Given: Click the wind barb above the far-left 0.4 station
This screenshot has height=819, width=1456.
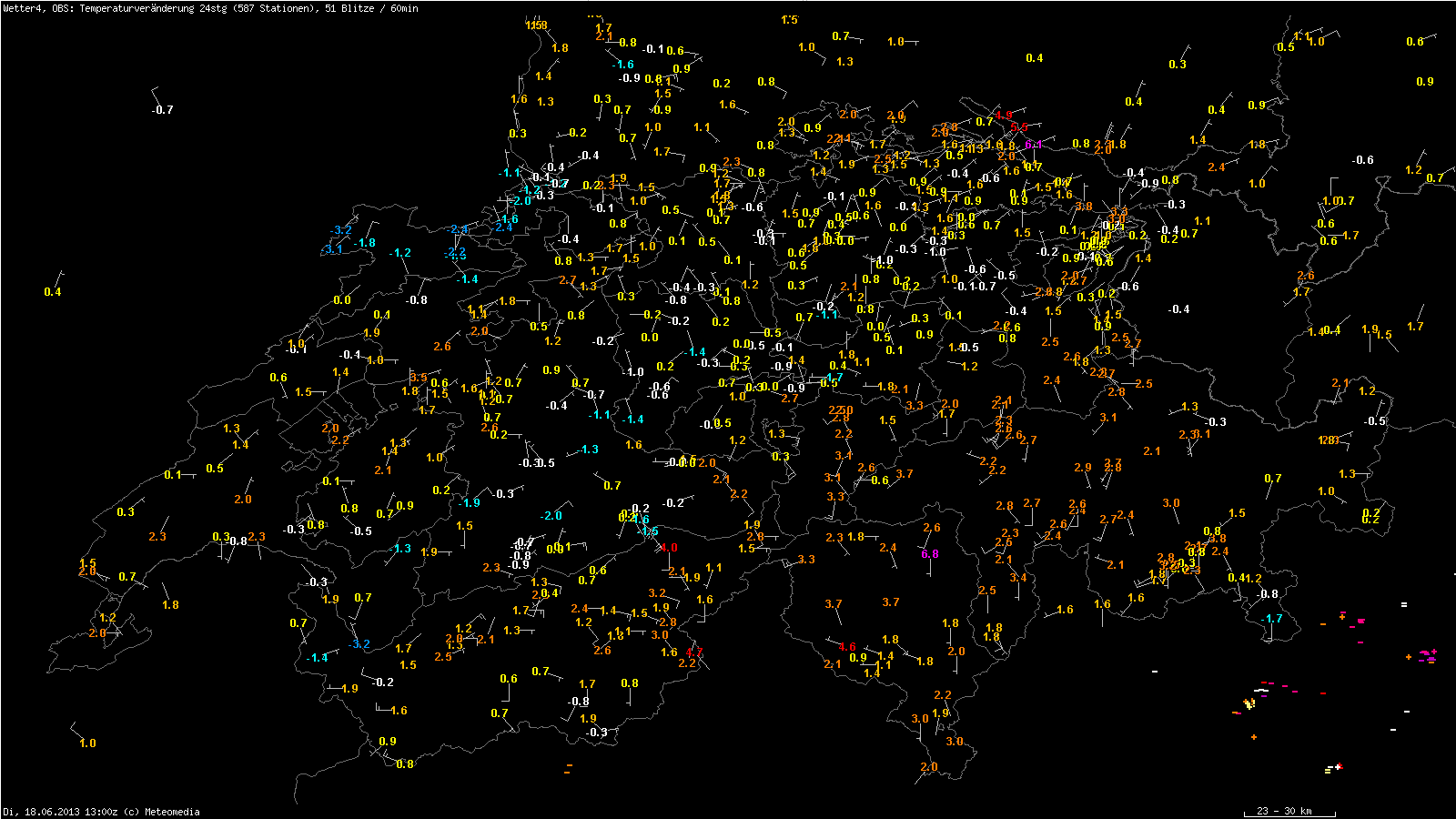Looking at the screenshot, I should [x=58, y=278].
